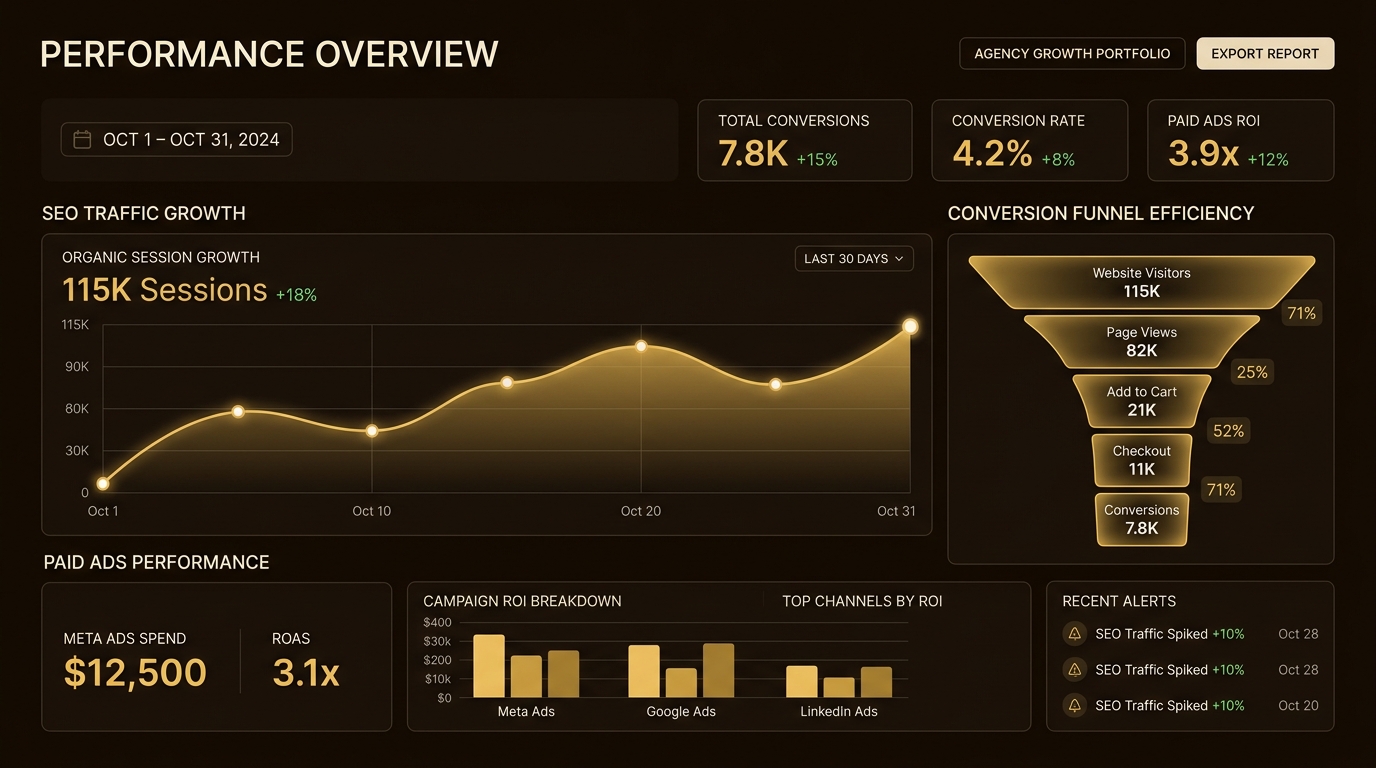Click the Oct 31 peak data point

click(x=910, y=326)
